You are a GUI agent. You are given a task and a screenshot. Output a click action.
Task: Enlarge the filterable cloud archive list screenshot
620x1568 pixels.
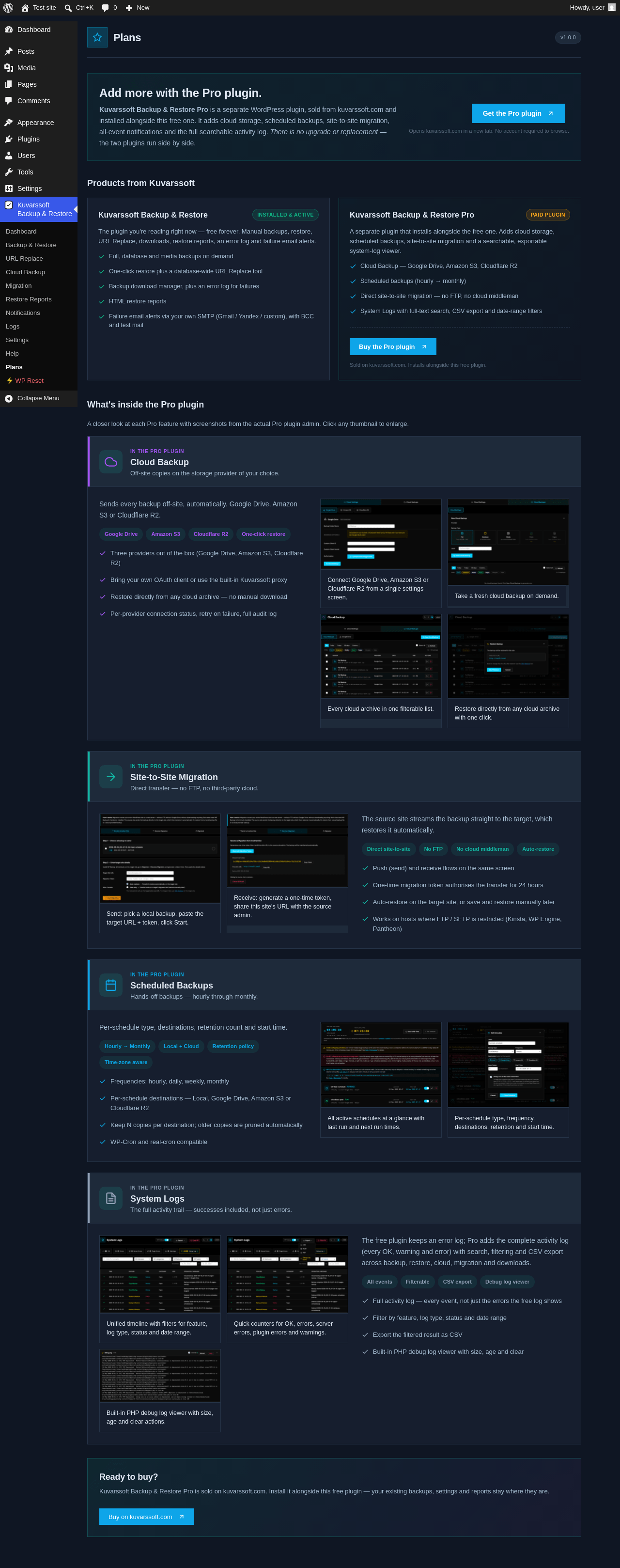tap(381, 656)
